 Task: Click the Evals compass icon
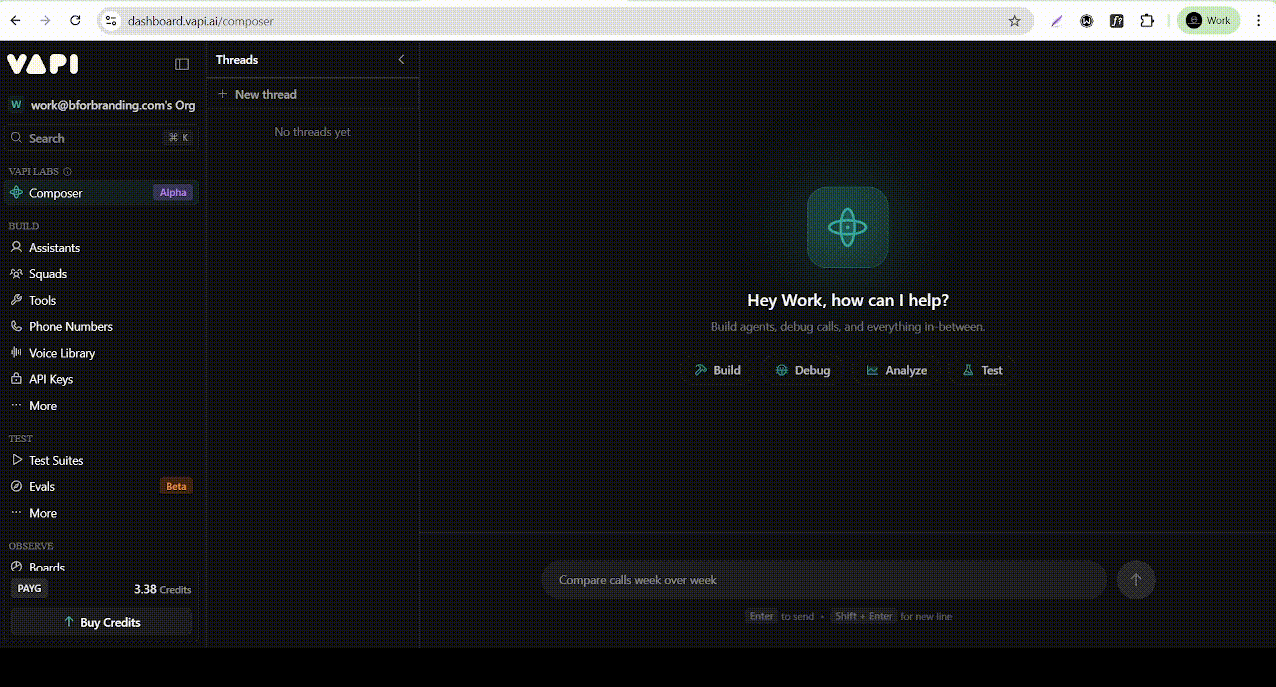point(16,486)
